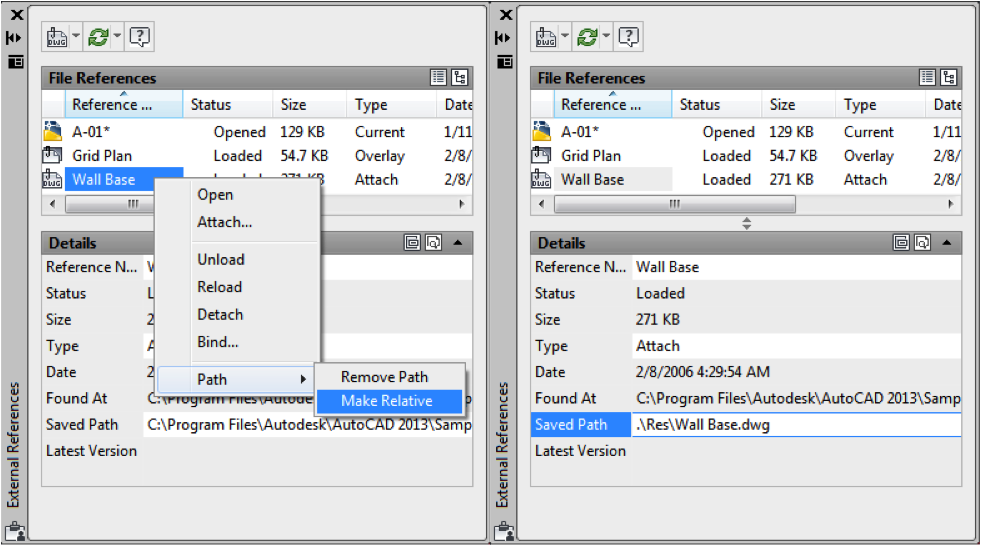This screenshot has width=981, height=546.
Task: Click Saved Path label in right Details
Action: [581, 425]
